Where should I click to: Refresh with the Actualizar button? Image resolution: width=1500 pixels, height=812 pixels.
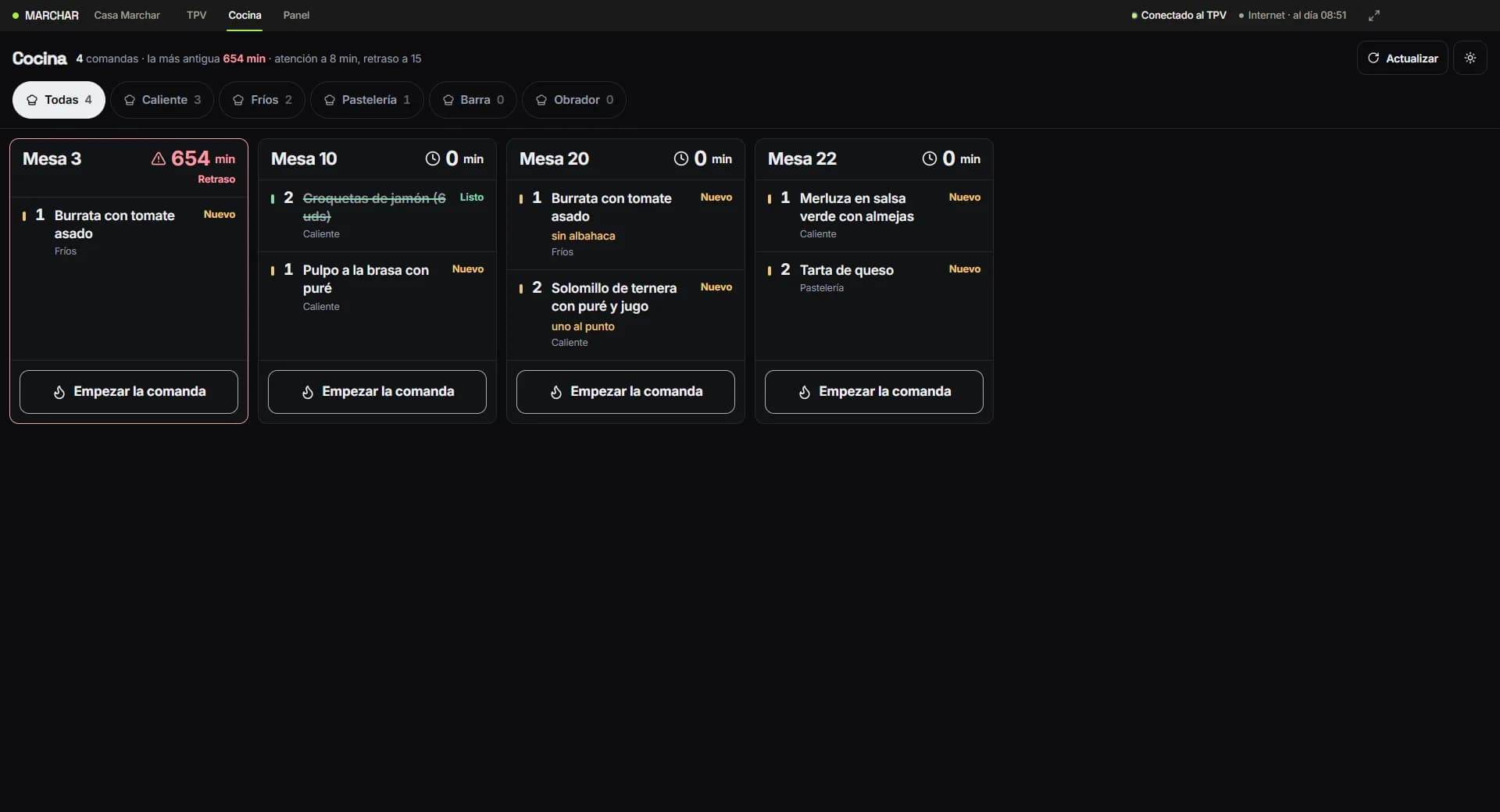1402,59
